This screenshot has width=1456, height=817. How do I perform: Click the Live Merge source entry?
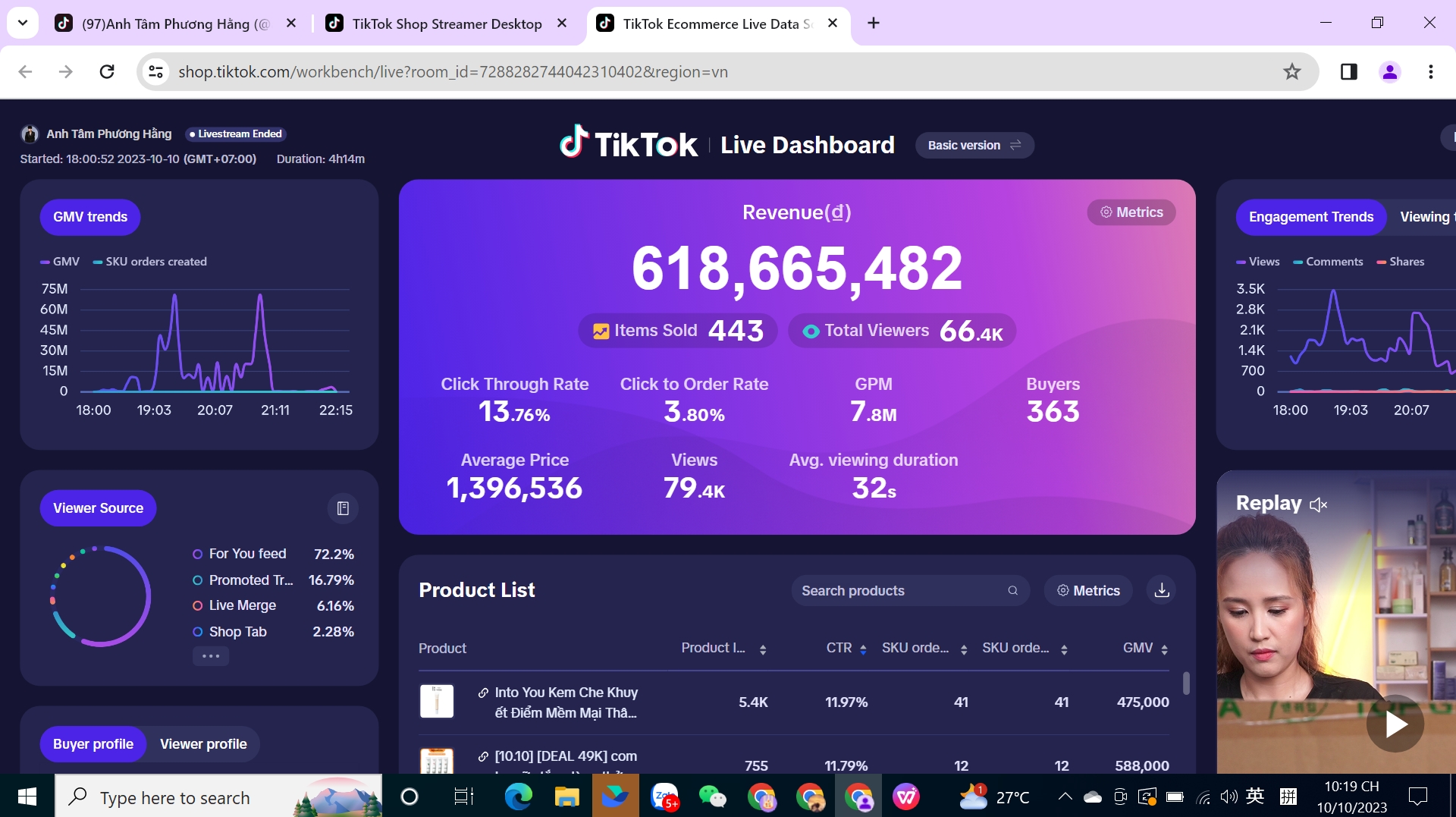273,605
